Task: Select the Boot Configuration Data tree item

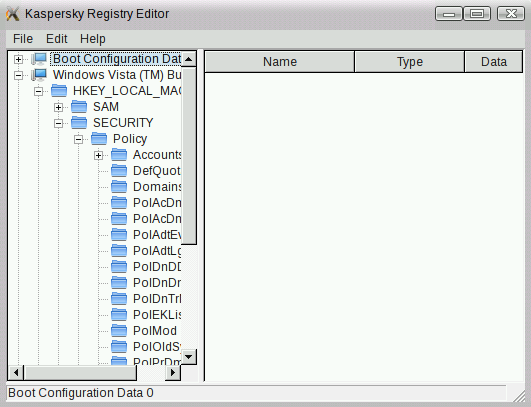Action: pyautogui.click(x=116, y=59)
